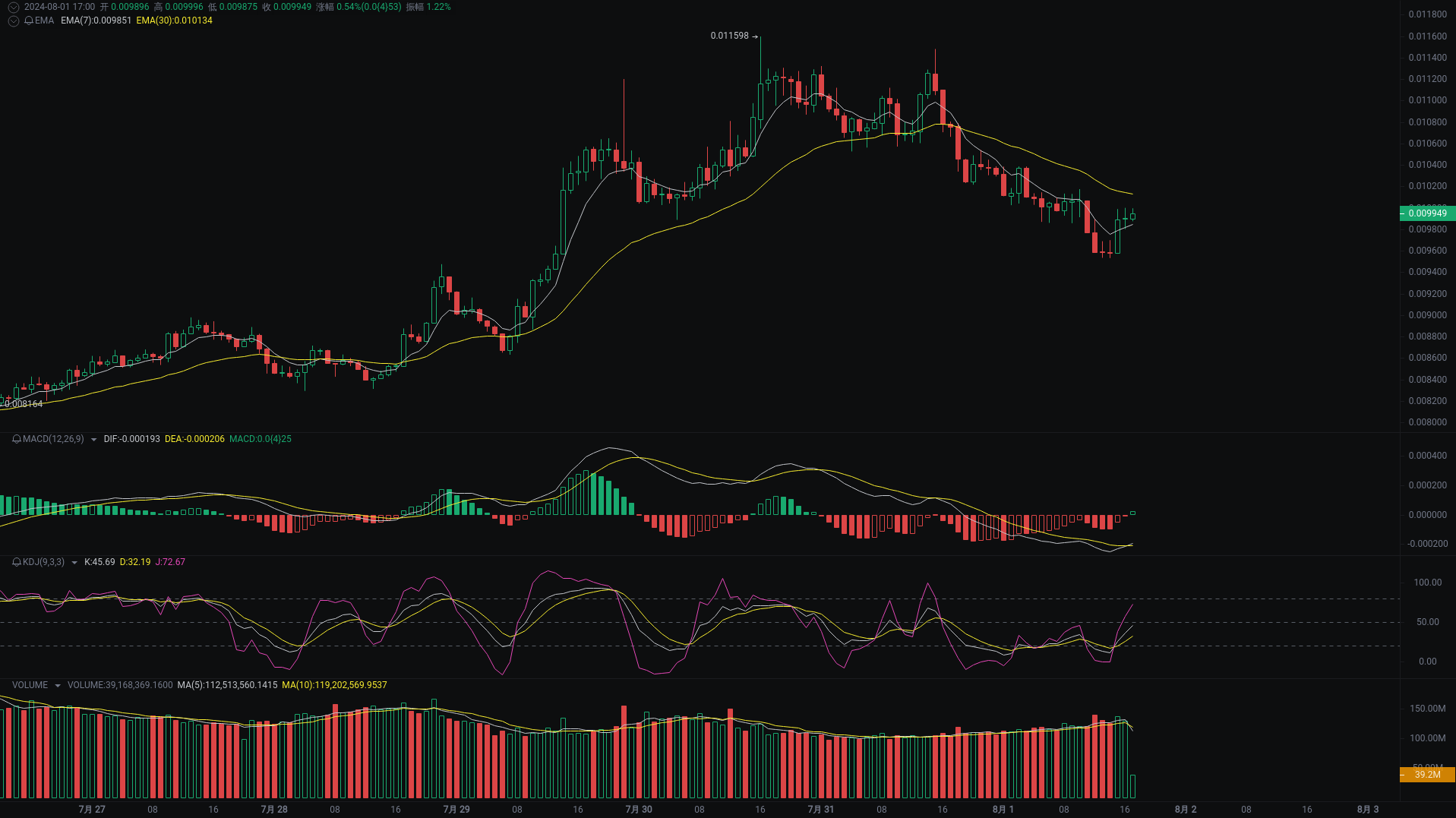1456x818 pixels.
Task: Click the KDJ(9,3,3) indicator label
Action: click(x=43, y=562)
